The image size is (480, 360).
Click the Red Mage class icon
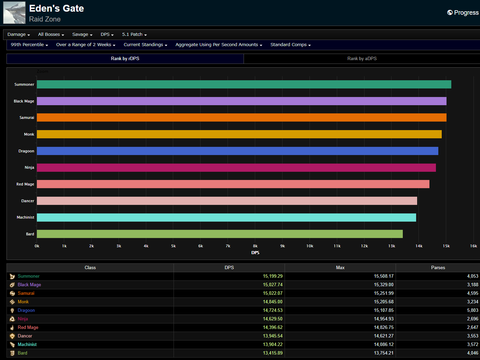[12, 328]
